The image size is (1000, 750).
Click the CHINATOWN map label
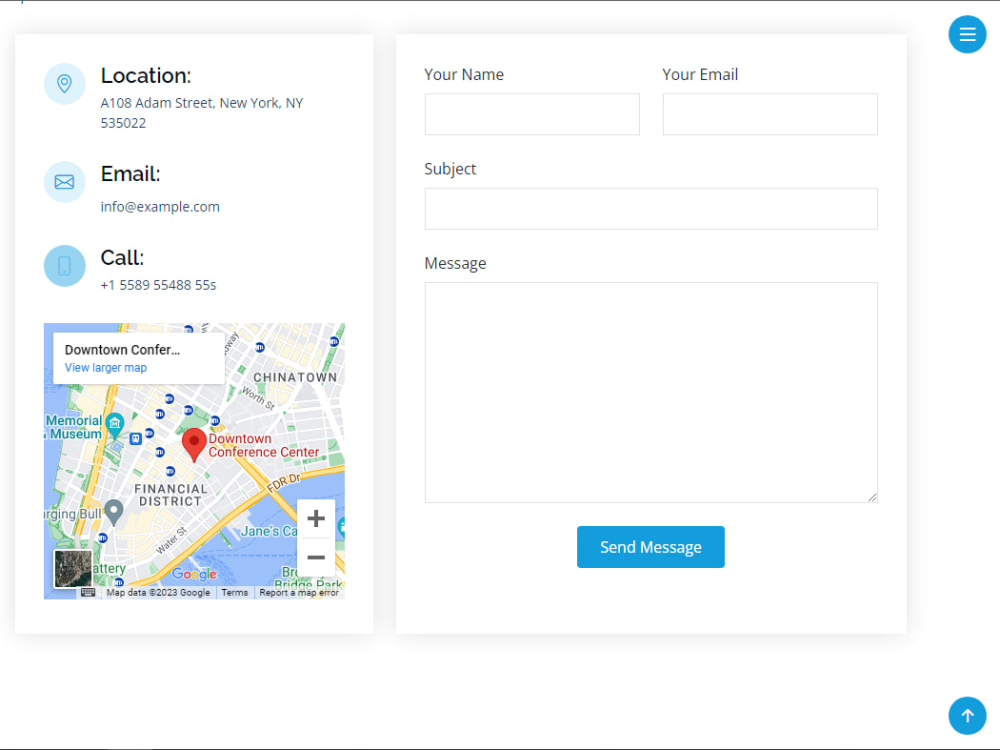(x=295, y=378)
